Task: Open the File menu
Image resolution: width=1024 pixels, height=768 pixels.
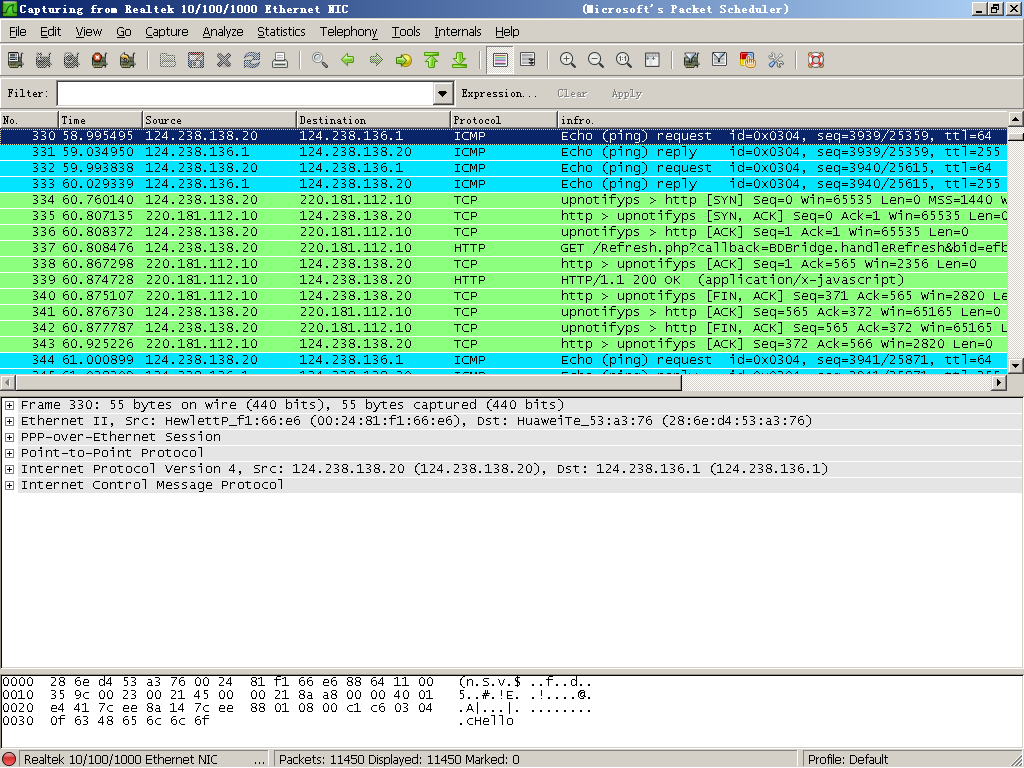Action: (x=18, y=31)
